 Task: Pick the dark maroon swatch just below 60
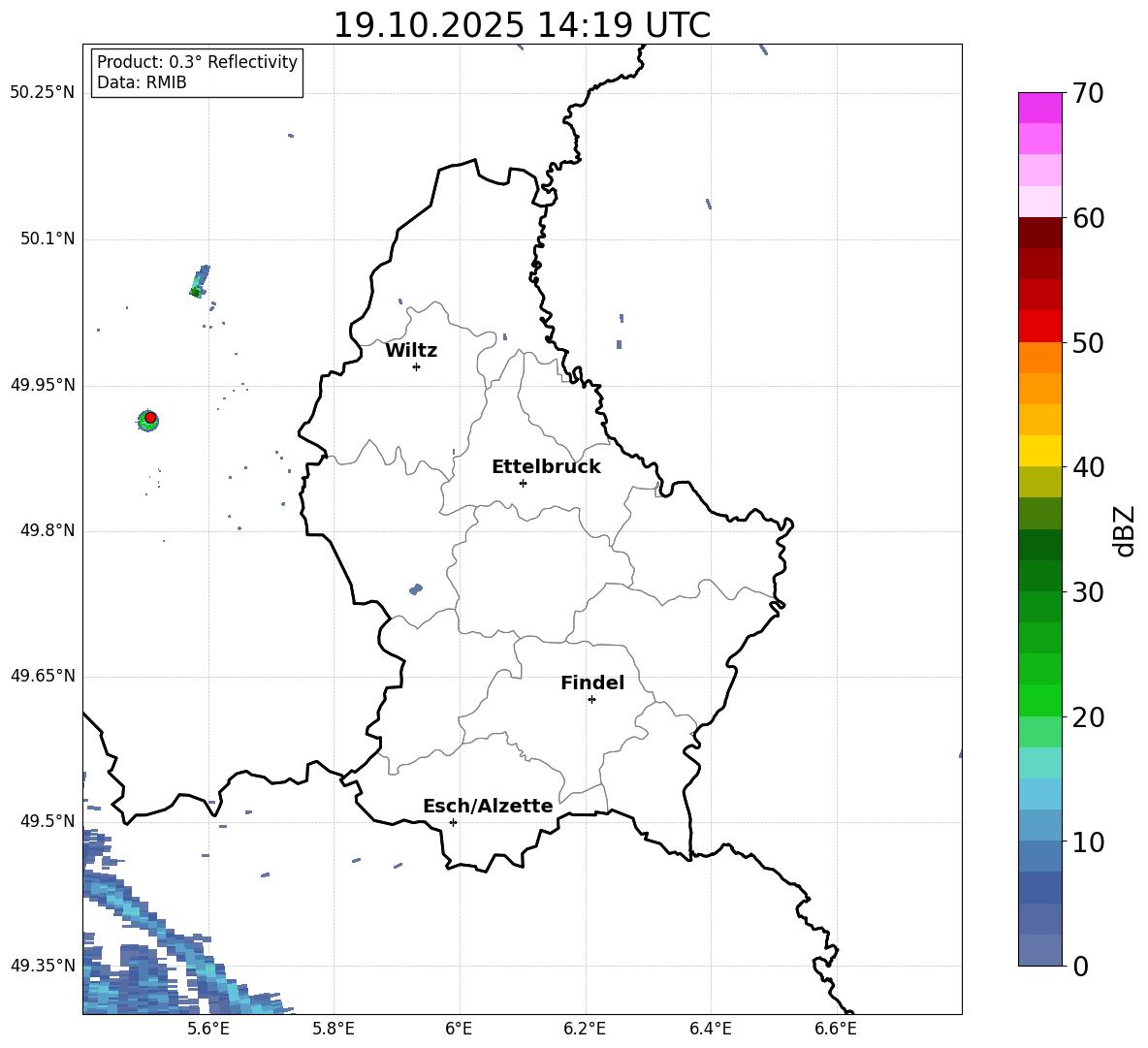coord(1039,233)
